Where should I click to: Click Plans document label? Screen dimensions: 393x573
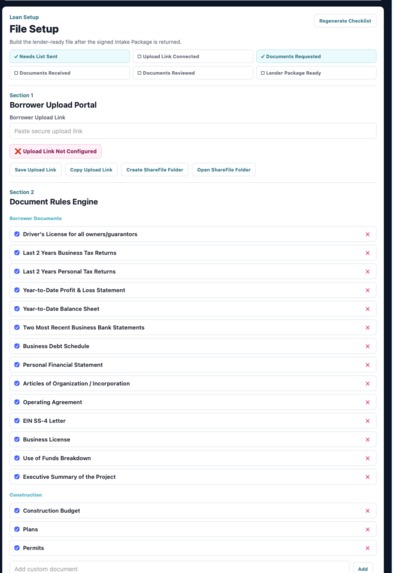coord(30,529)
